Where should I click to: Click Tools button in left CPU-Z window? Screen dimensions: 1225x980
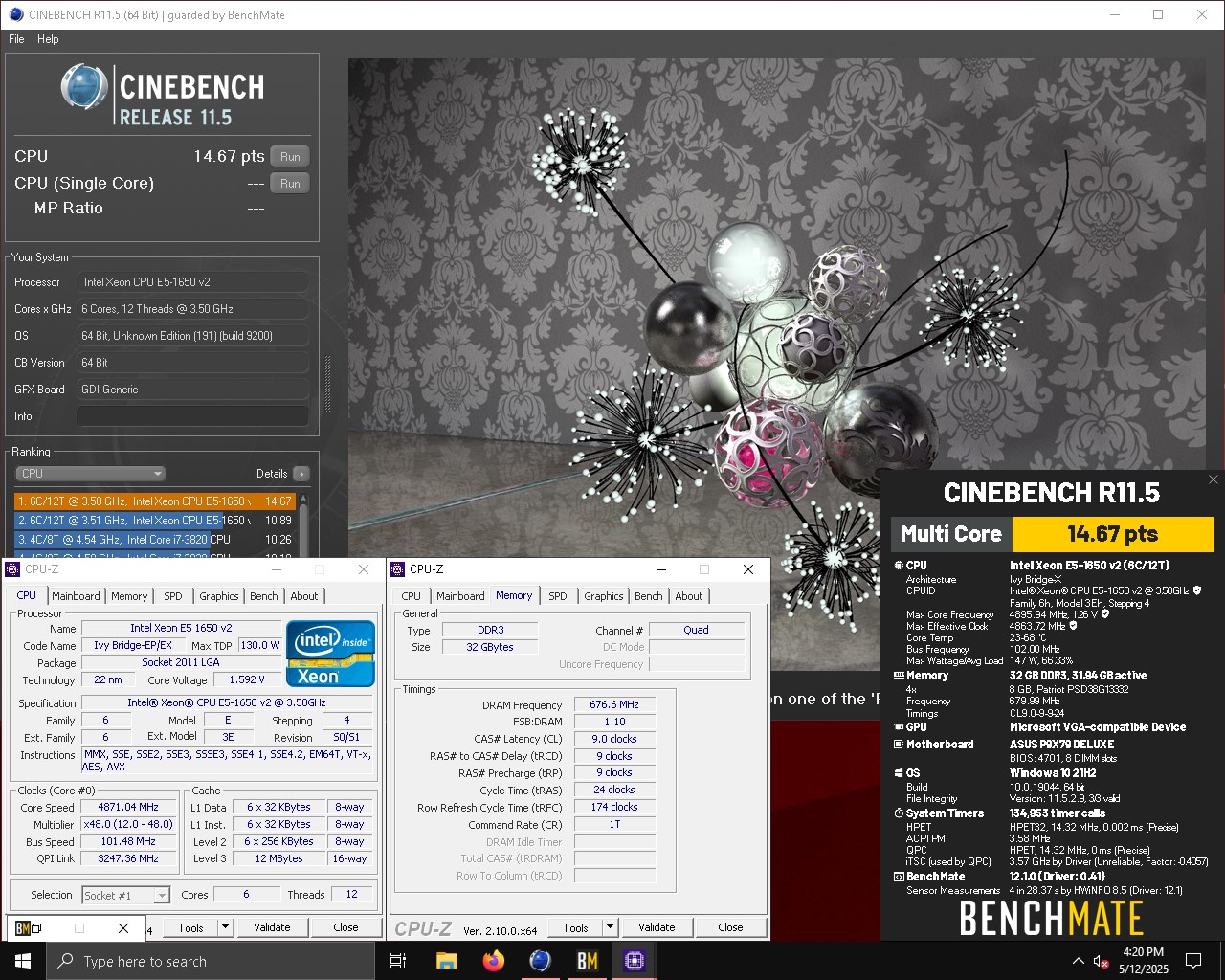coord(190,927)
